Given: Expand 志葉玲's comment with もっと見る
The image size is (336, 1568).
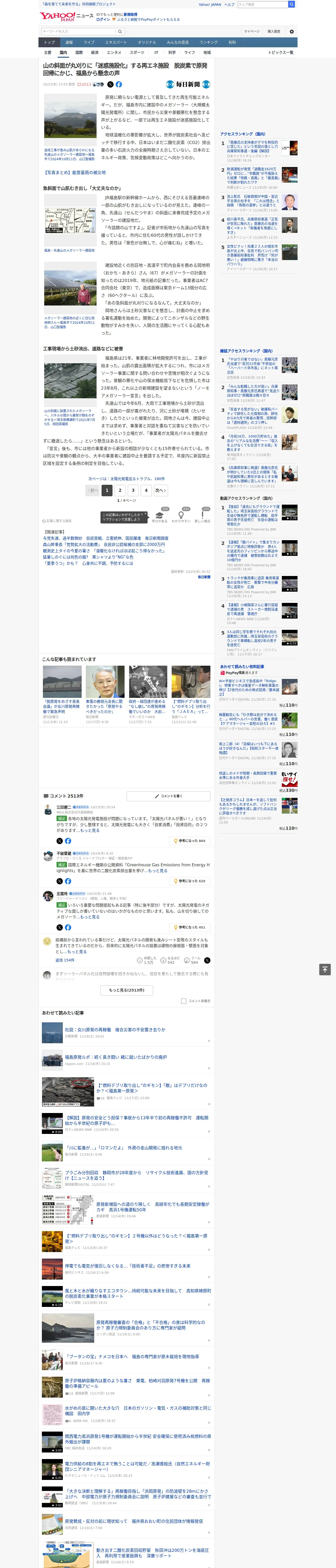Looking at the screenshot, I should pos(90,917).
